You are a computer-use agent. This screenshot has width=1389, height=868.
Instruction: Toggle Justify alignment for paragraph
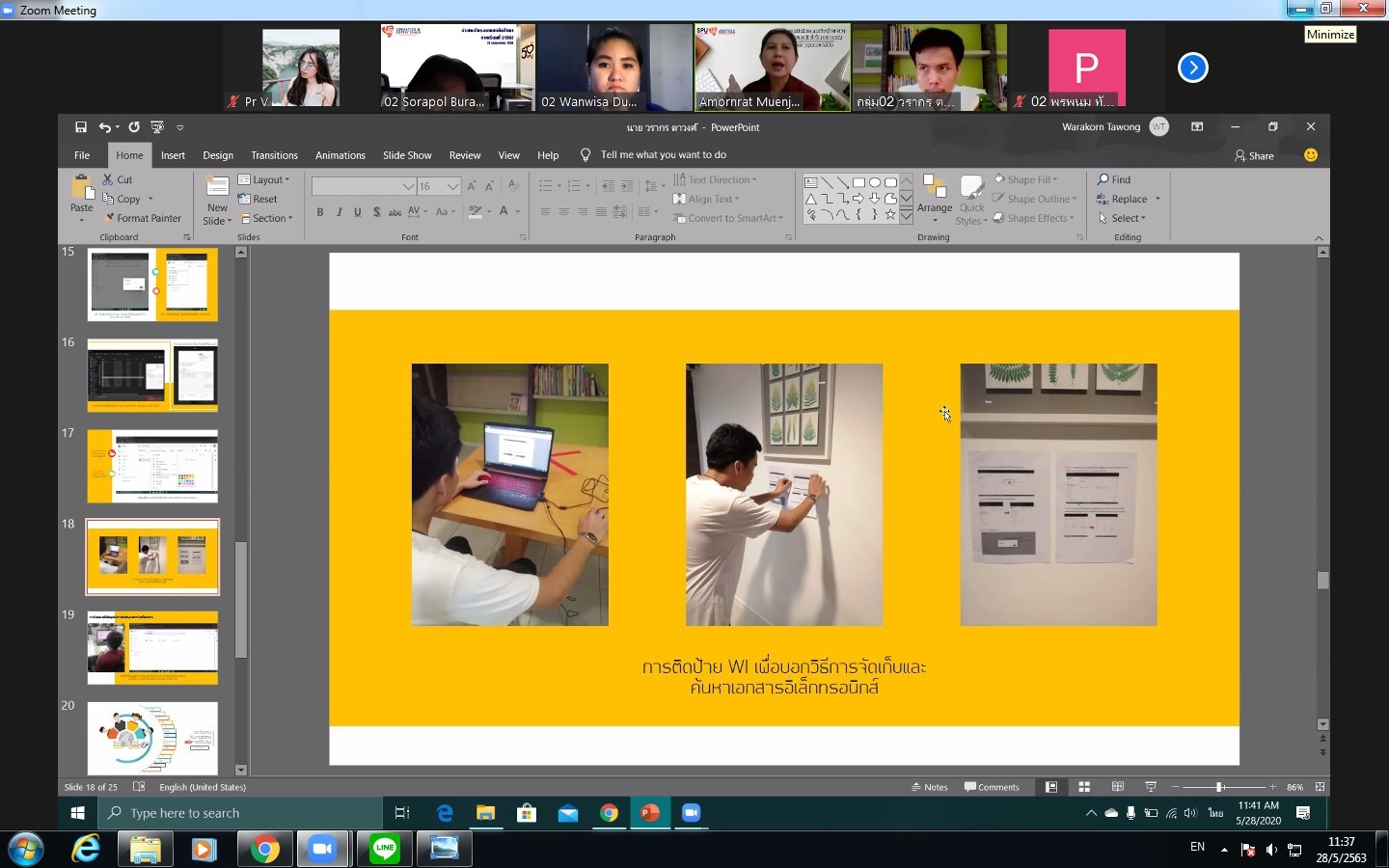point(601,212)
